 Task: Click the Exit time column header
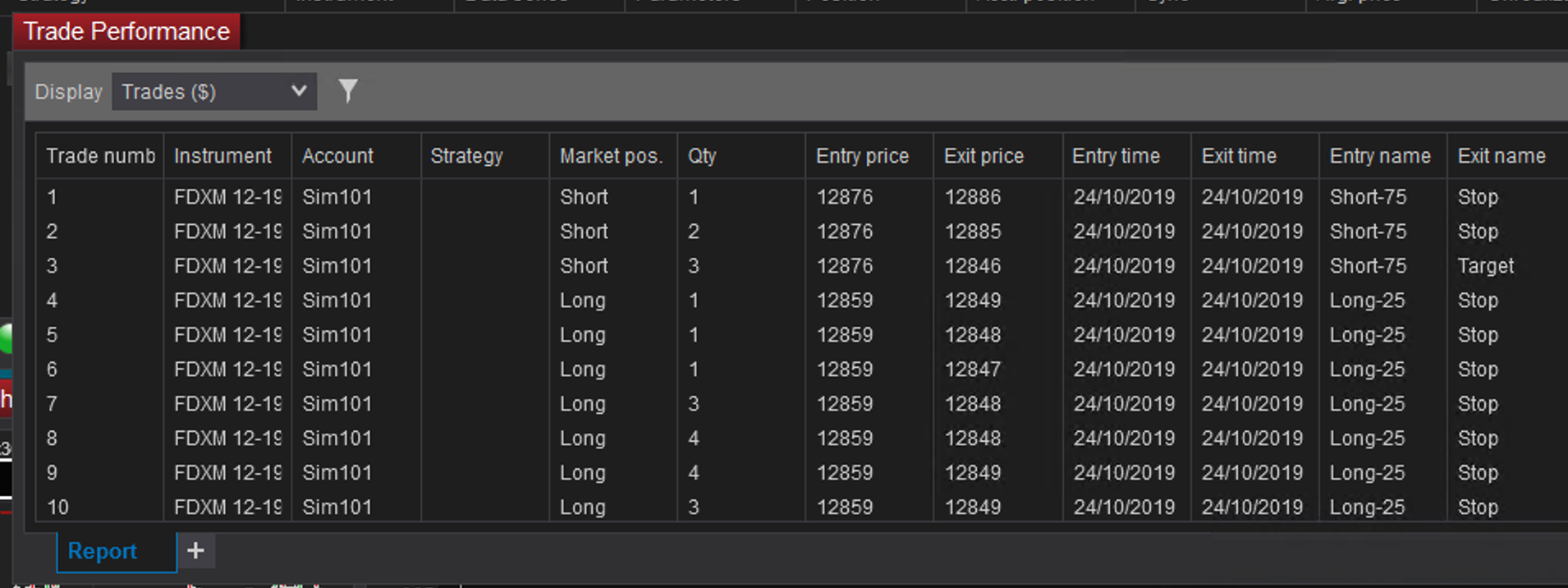click(x=1239, y=156)
